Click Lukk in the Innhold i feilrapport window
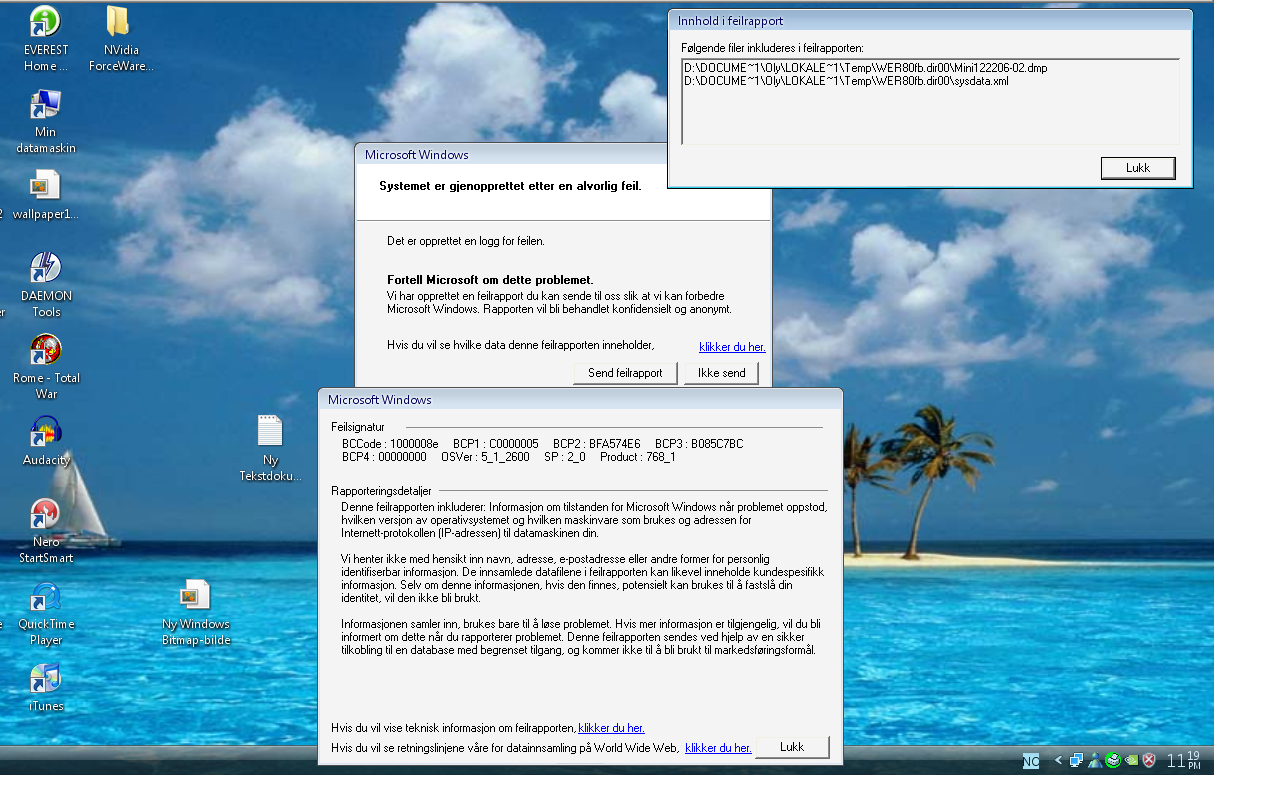The width and height of the screenshot is (1280, 800). (x=1138, y=168)
